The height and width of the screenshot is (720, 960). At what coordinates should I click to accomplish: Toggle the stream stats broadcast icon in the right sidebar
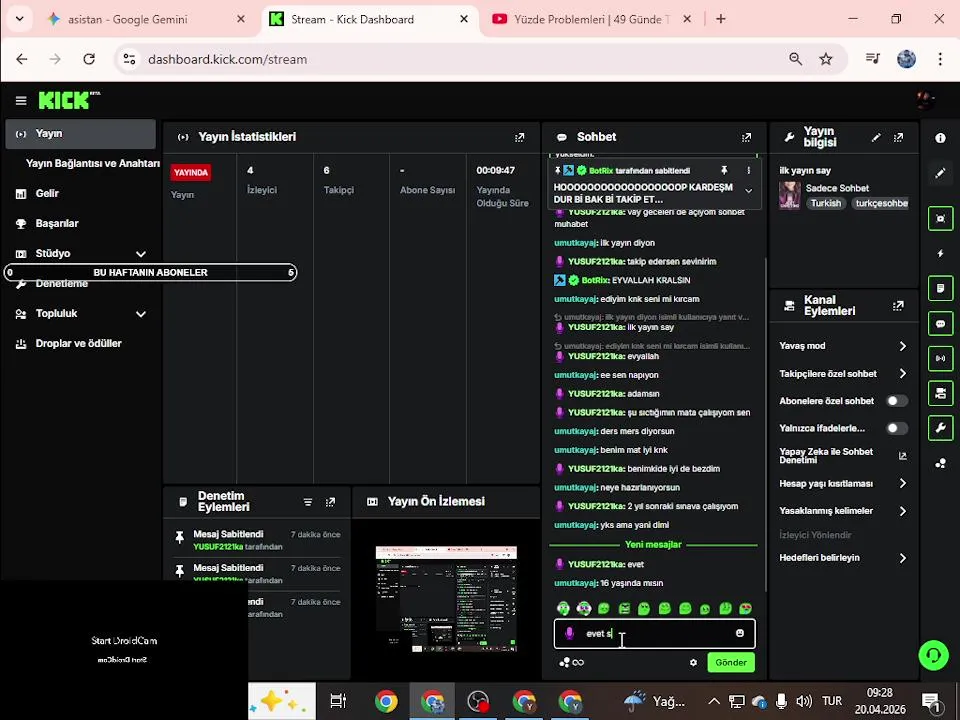940,358
